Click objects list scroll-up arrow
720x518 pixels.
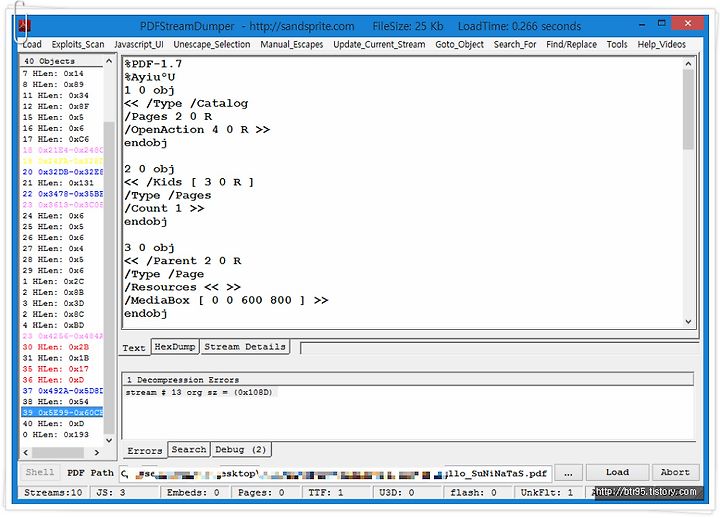(x=109, y=61)
